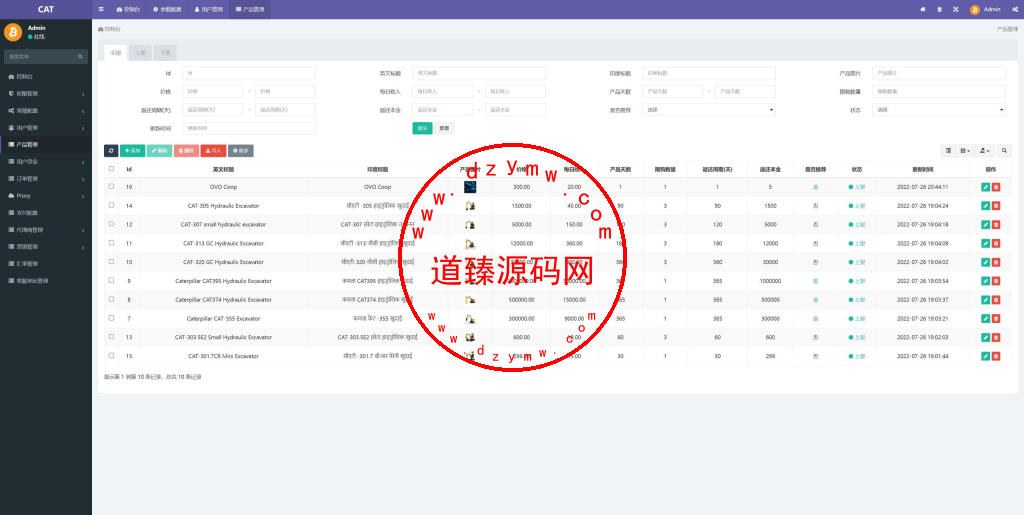Tick the Caterpillar CAT395 row checkbox
Screen dimensions: 1024x515
point(111,280)
